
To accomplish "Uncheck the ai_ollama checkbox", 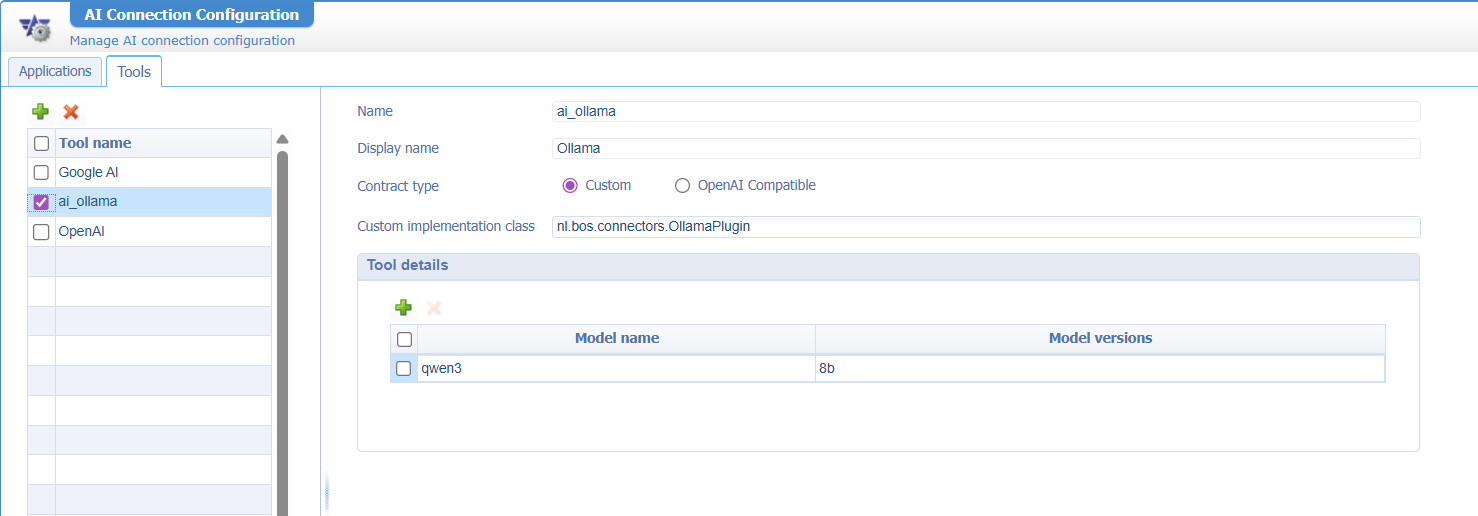I will coord(42,202).
